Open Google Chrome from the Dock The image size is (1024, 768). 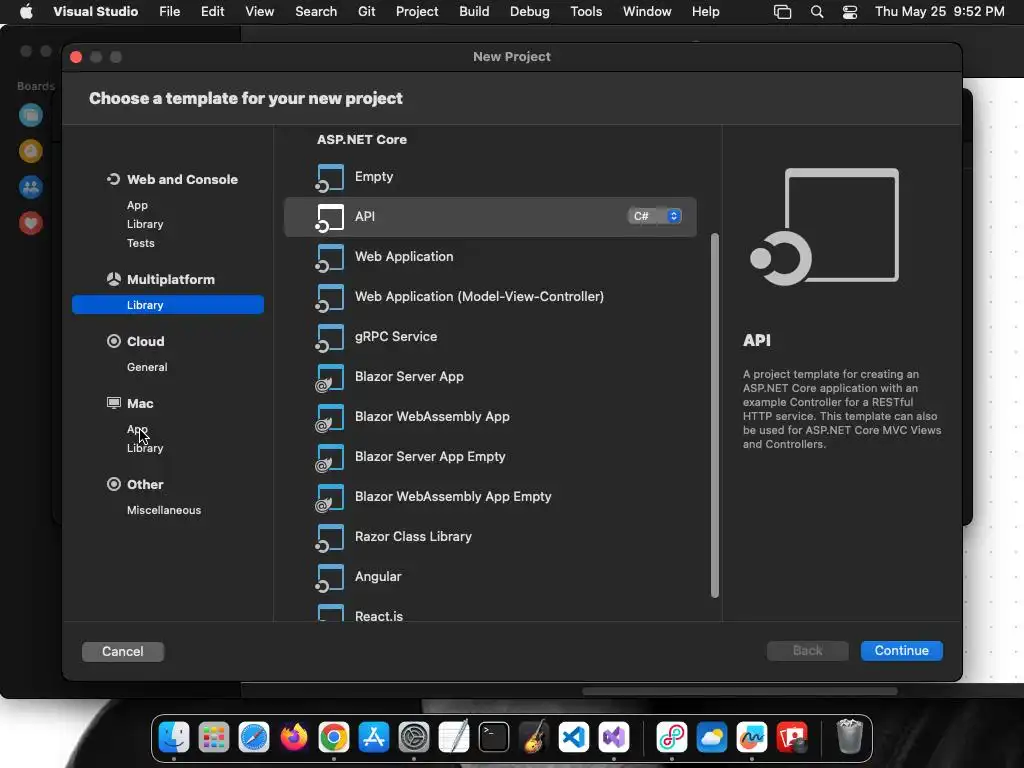334,737
